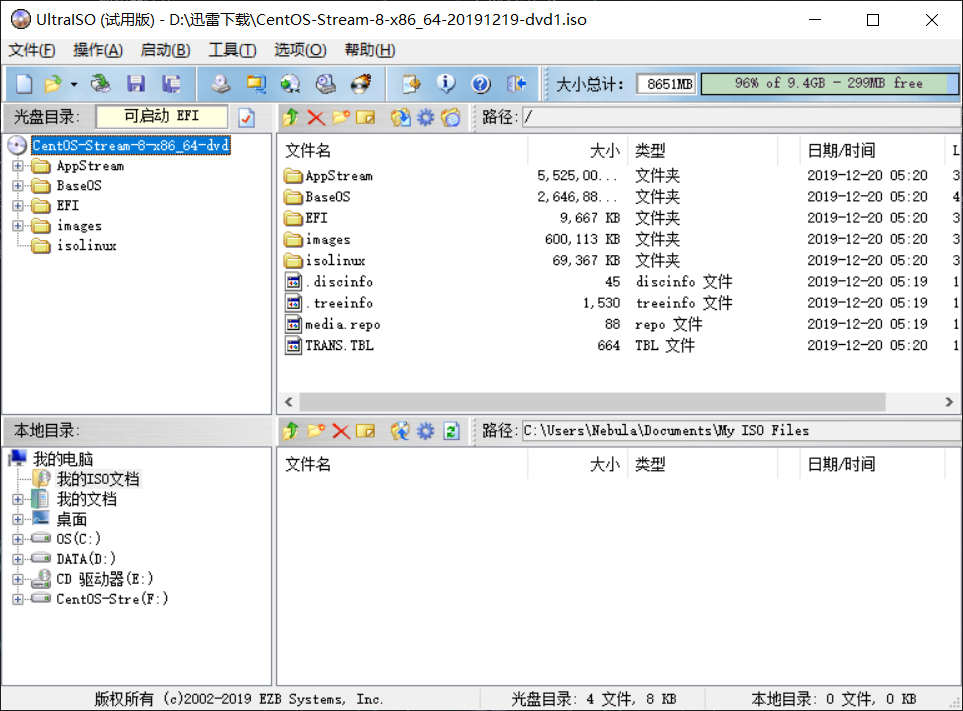Click the 96% of 9.4GB capacity bar
This screenshot has height=711, width=963.
(829, 84)
